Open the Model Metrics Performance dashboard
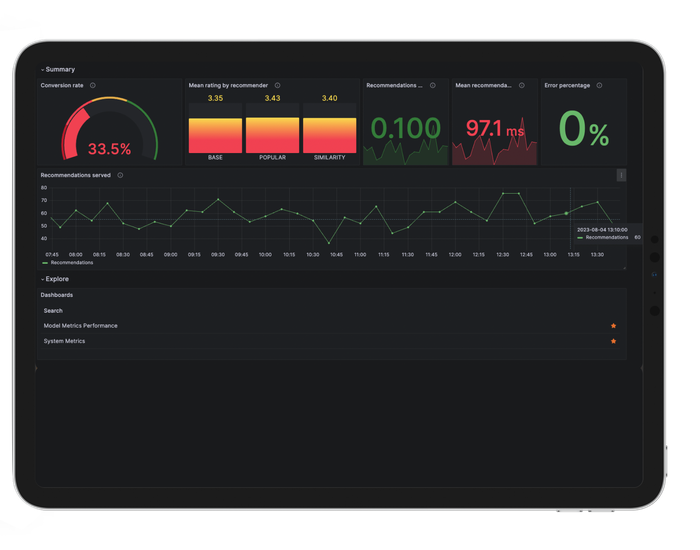The width and height of the screenshot is (700, 550). (80, 326)
